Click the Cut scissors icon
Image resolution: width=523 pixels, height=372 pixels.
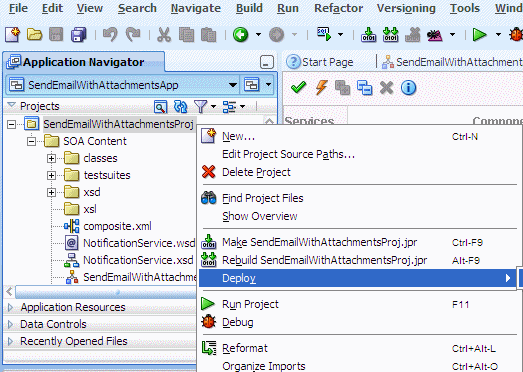[x=164, y=34]
